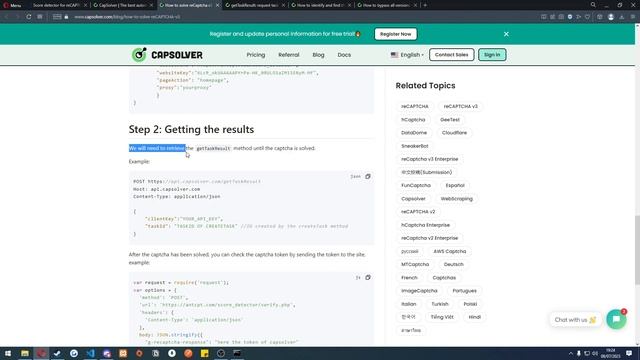Click the Step 2: Getting the results heading
This screenshot has height=360, width=640.
(191, 129)
